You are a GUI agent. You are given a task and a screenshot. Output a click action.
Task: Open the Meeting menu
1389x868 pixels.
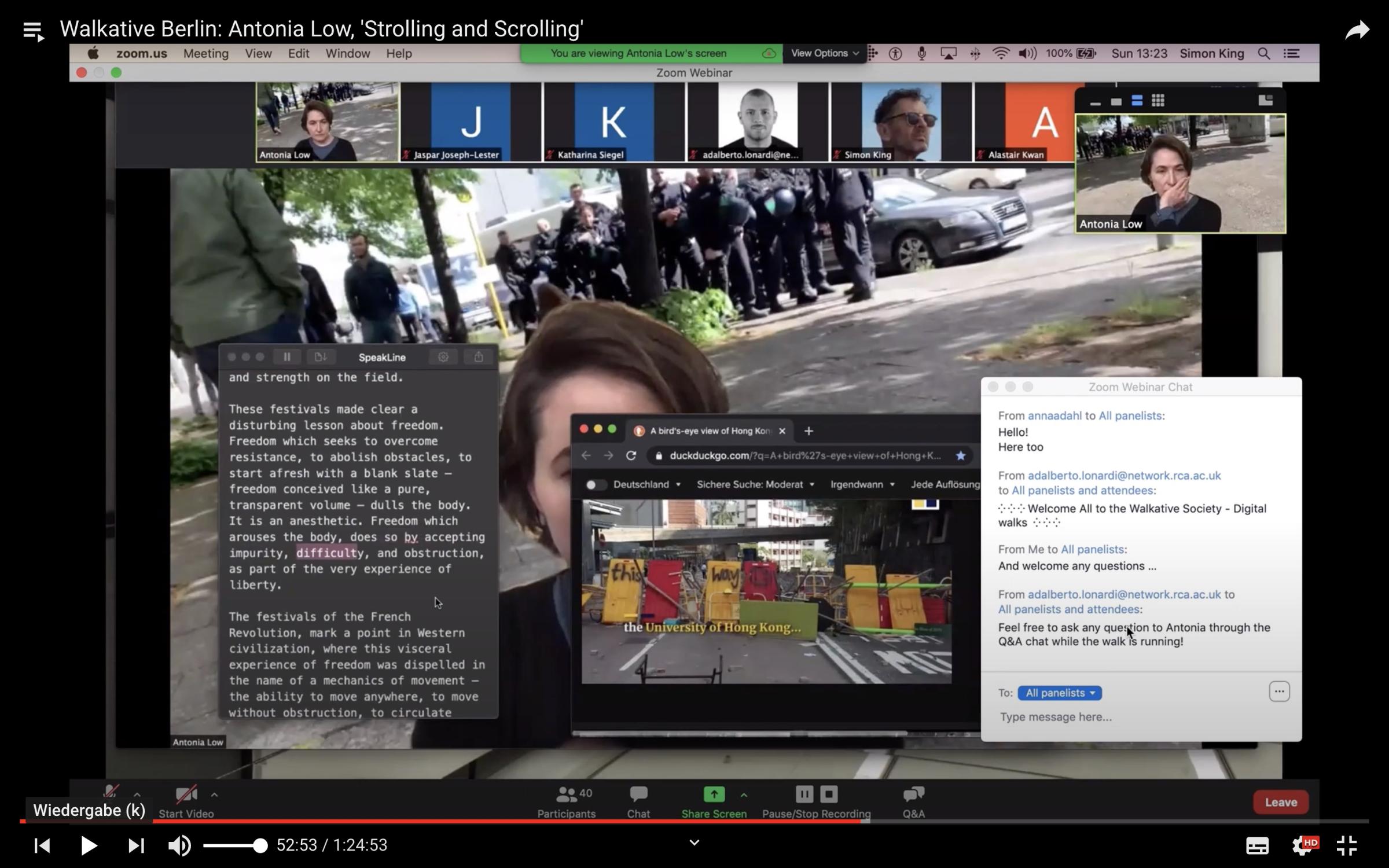pyautogui.click(x=205, y=53)
